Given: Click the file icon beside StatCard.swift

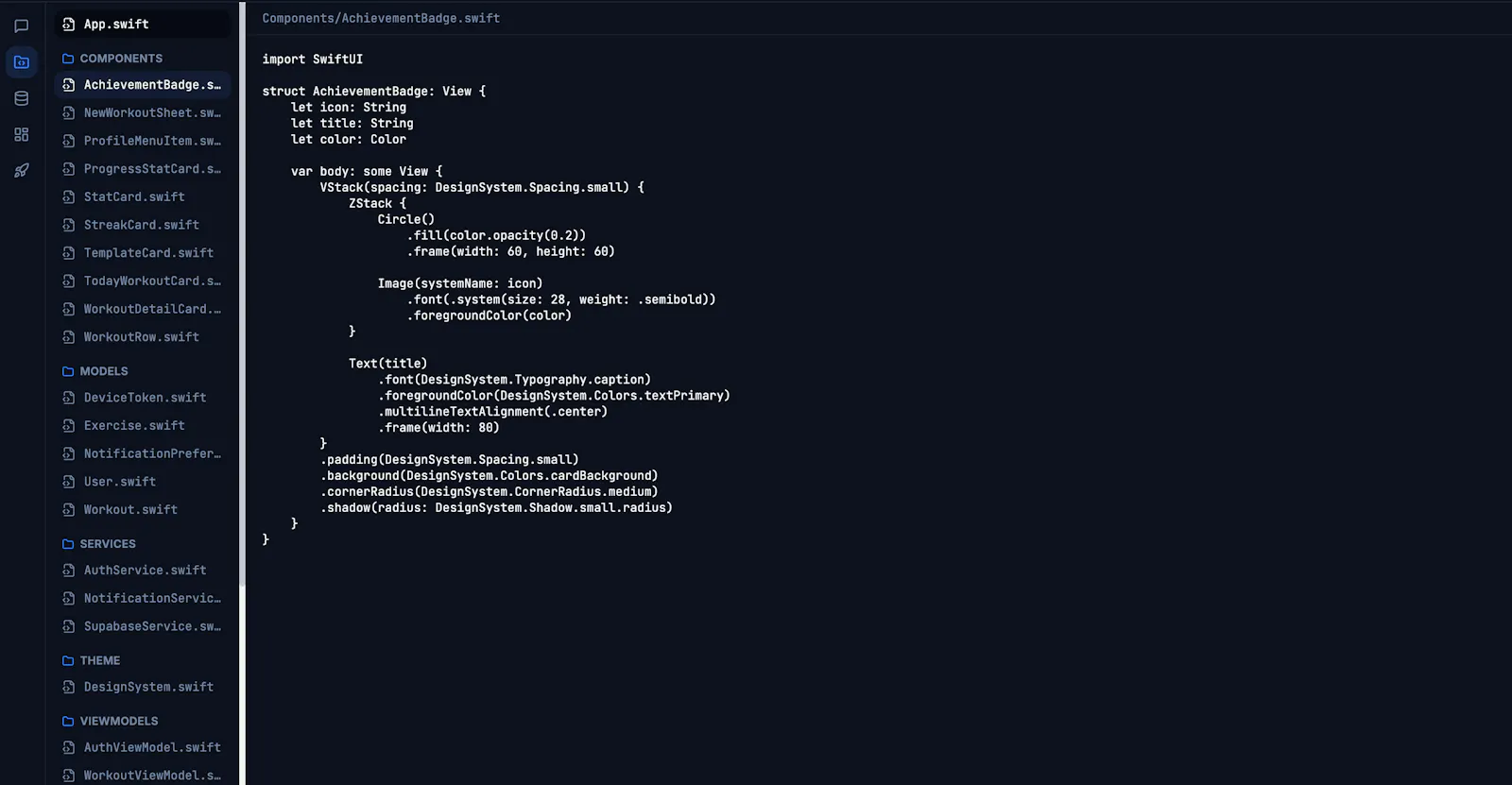Looking at the screenshot, I should [x=68, y=197].
